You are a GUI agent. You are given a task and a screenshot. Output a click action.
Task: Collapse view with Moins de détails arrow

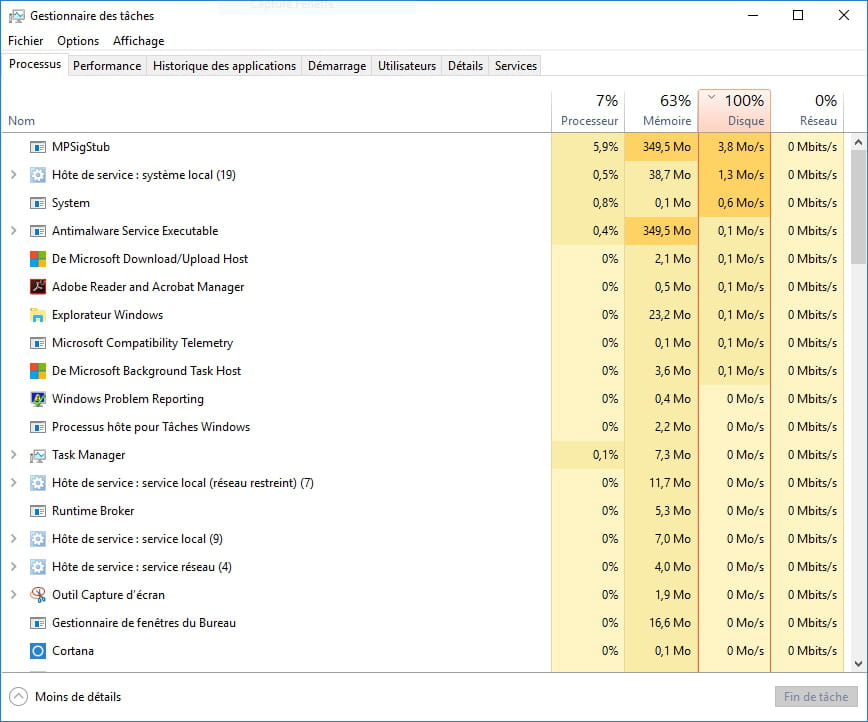(x=18, y=697)
